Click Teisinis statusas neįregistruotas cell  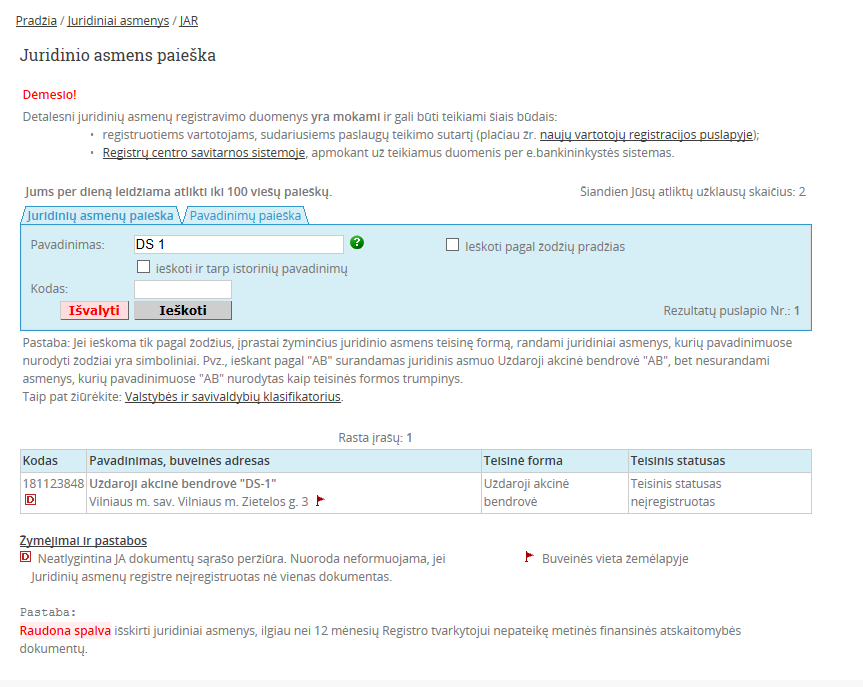719,493
